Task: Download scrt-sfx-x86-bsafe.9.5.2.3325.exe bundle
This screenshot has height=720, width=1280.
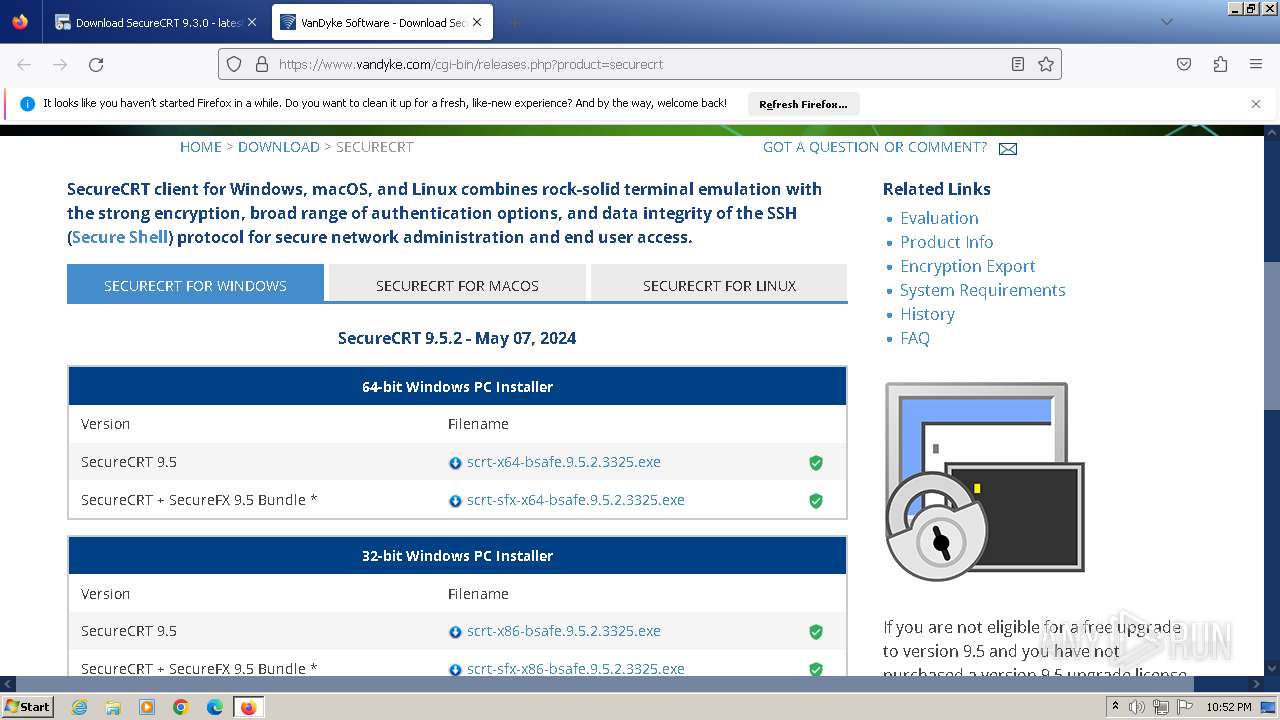Action: tap(576, 669)
